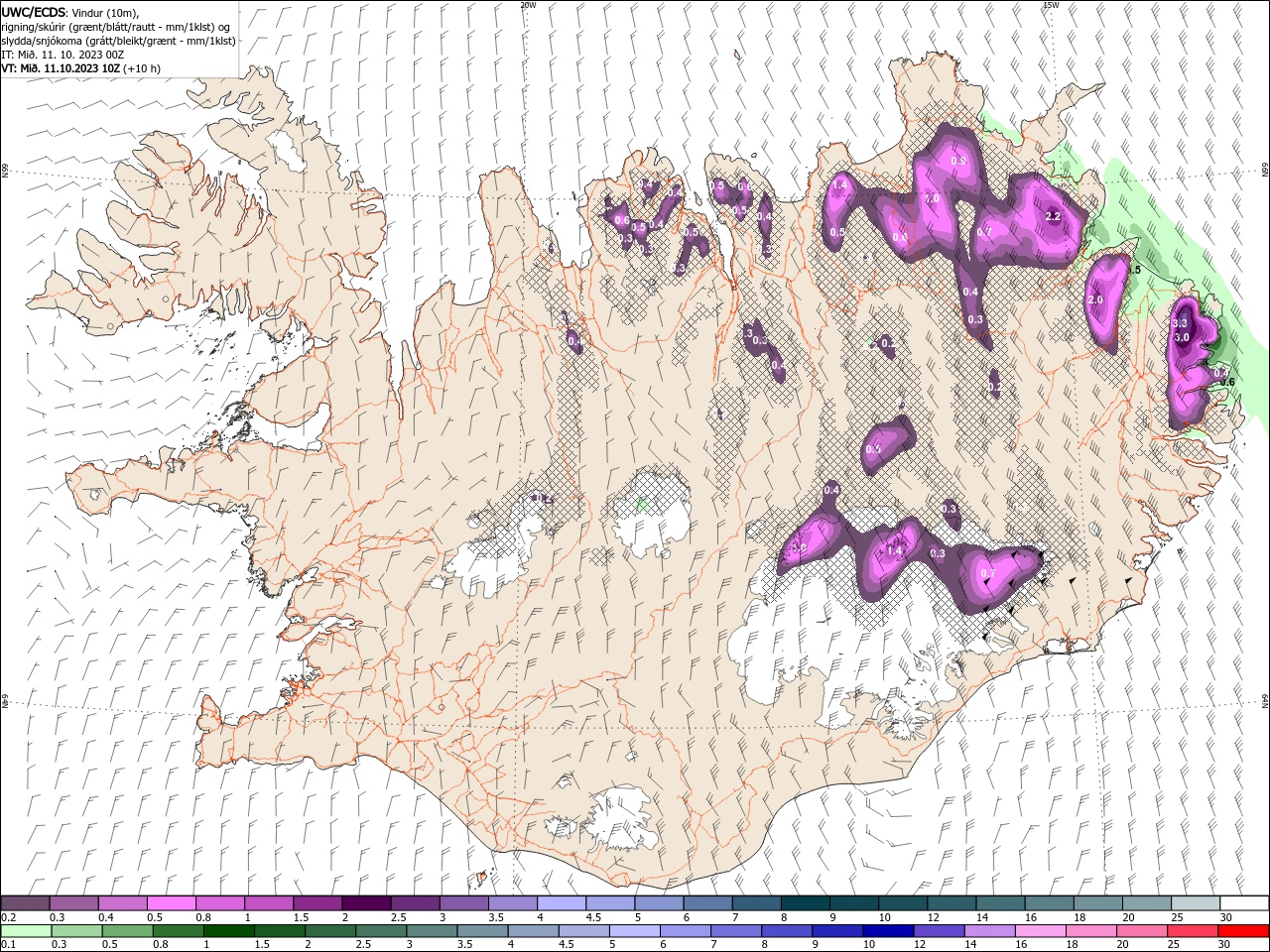Click the 20W longitude label
This screenshot has width=1270, height=952.
tap(527, 5)
